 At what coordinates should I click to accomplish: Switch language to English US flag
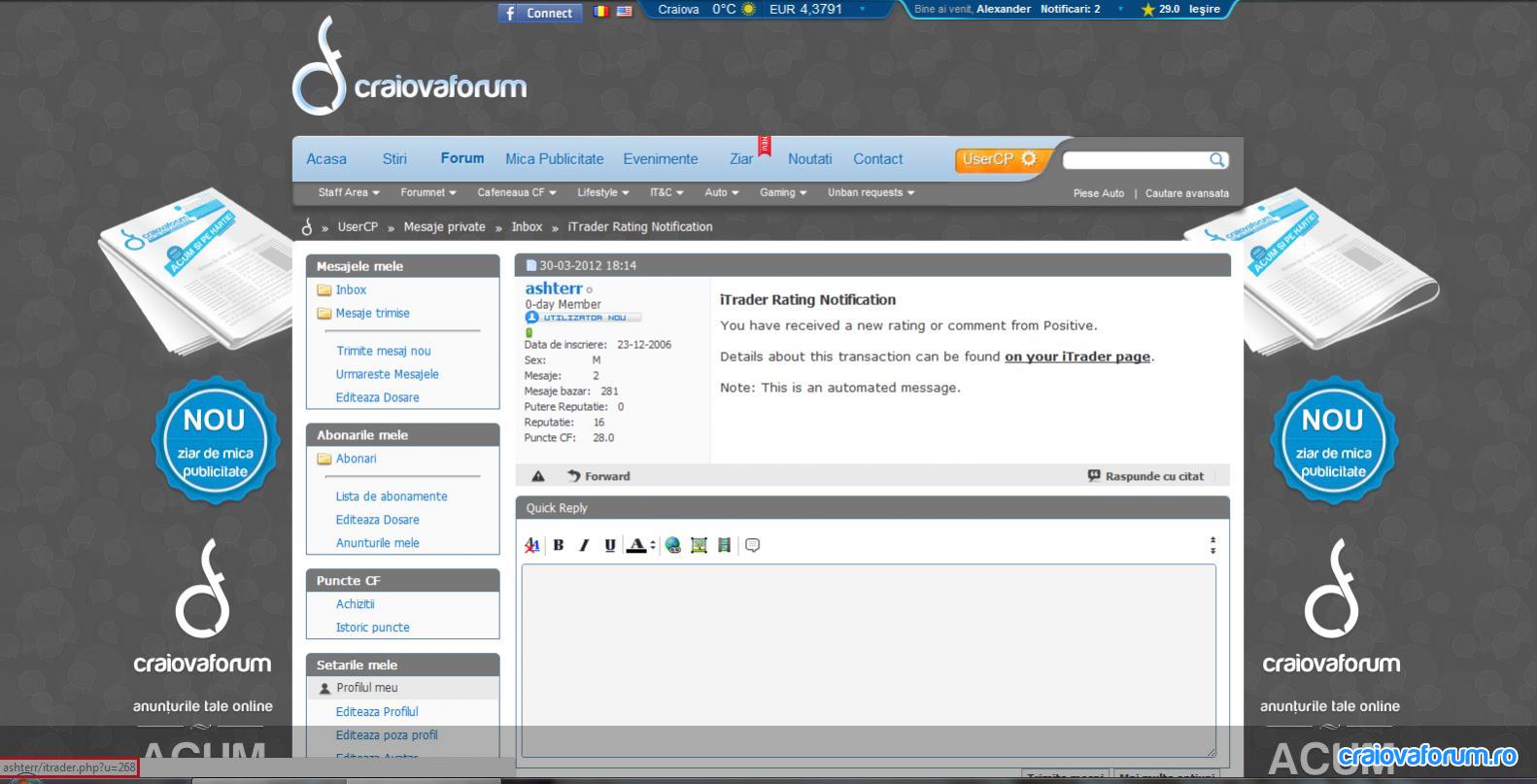[x=624, y=12]
